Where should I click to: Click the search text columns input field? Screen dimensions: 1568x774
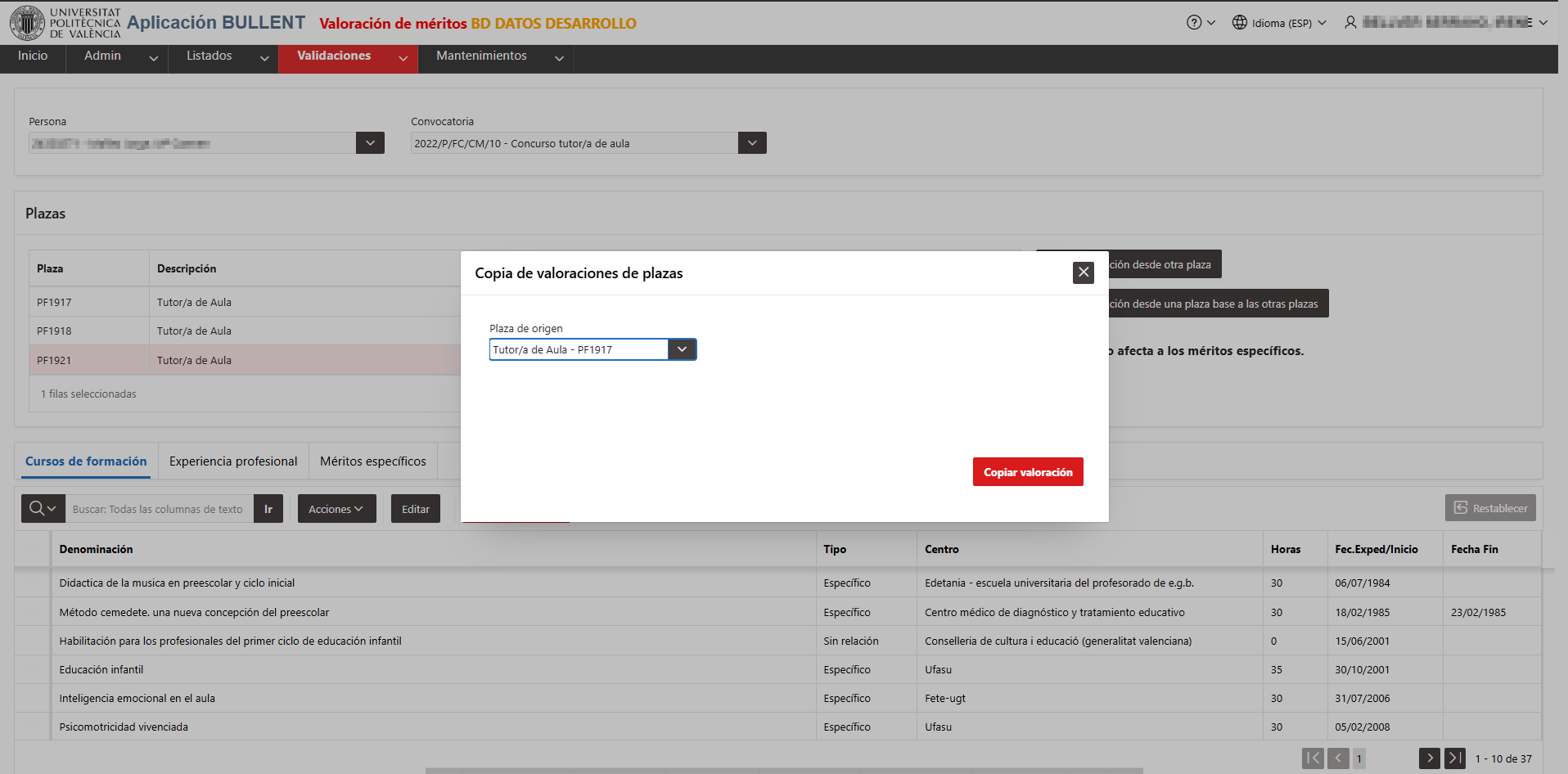point(159,509)
